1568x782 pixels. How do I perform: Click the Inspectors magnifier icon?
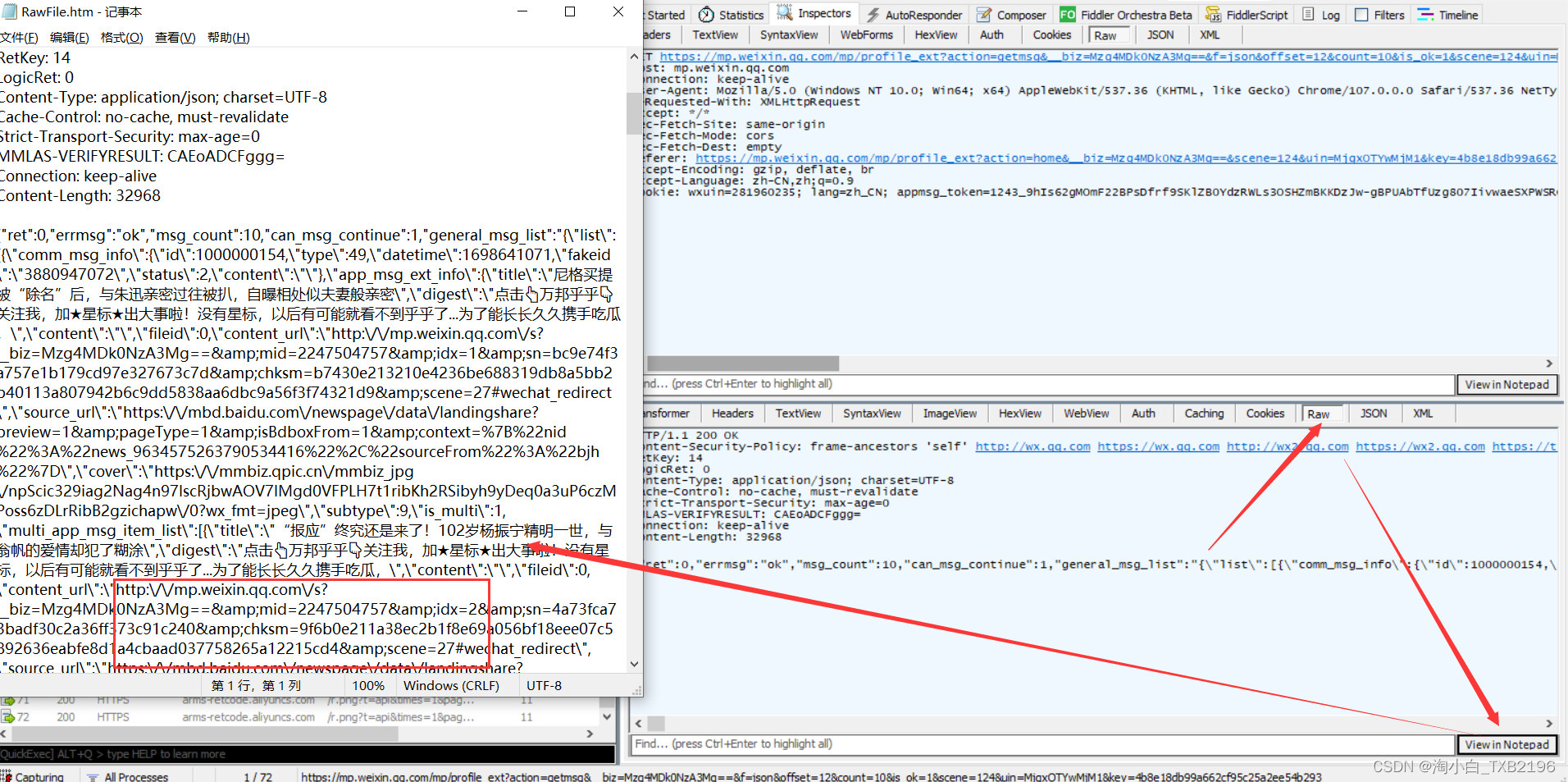coord(785,13)
